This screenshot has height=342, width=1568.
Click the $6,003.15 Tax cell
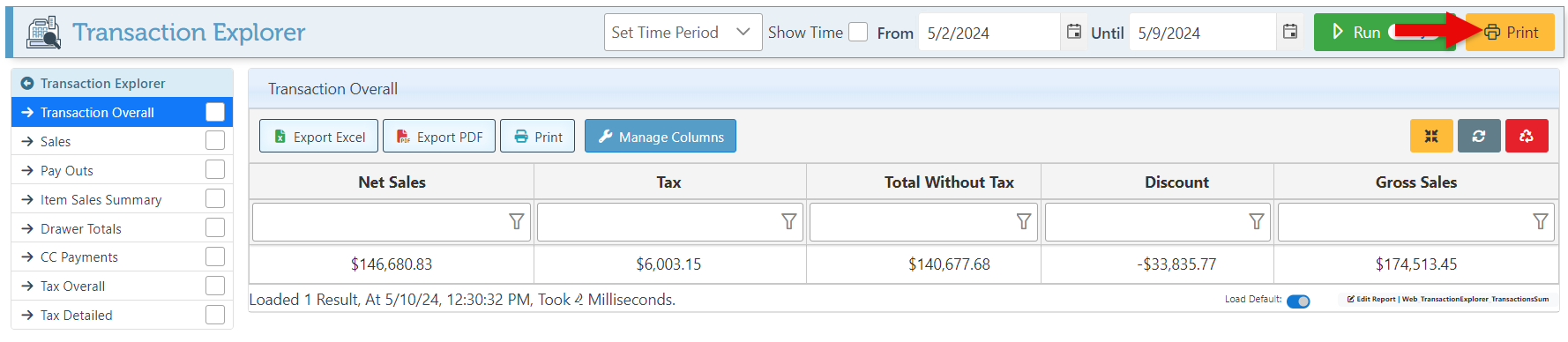coord(669,264)
